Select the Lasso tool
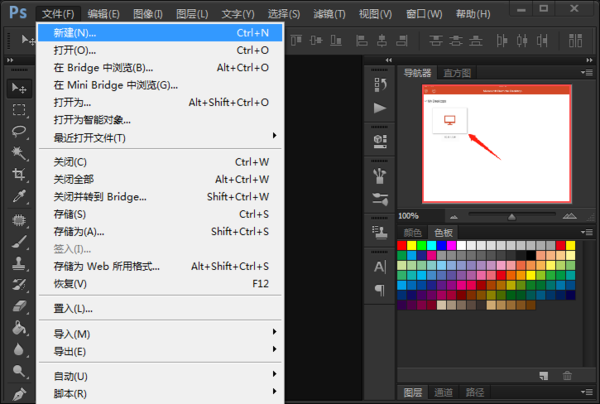Image resolution: width=600 pixels, height=404 pixels. point(19,132)
